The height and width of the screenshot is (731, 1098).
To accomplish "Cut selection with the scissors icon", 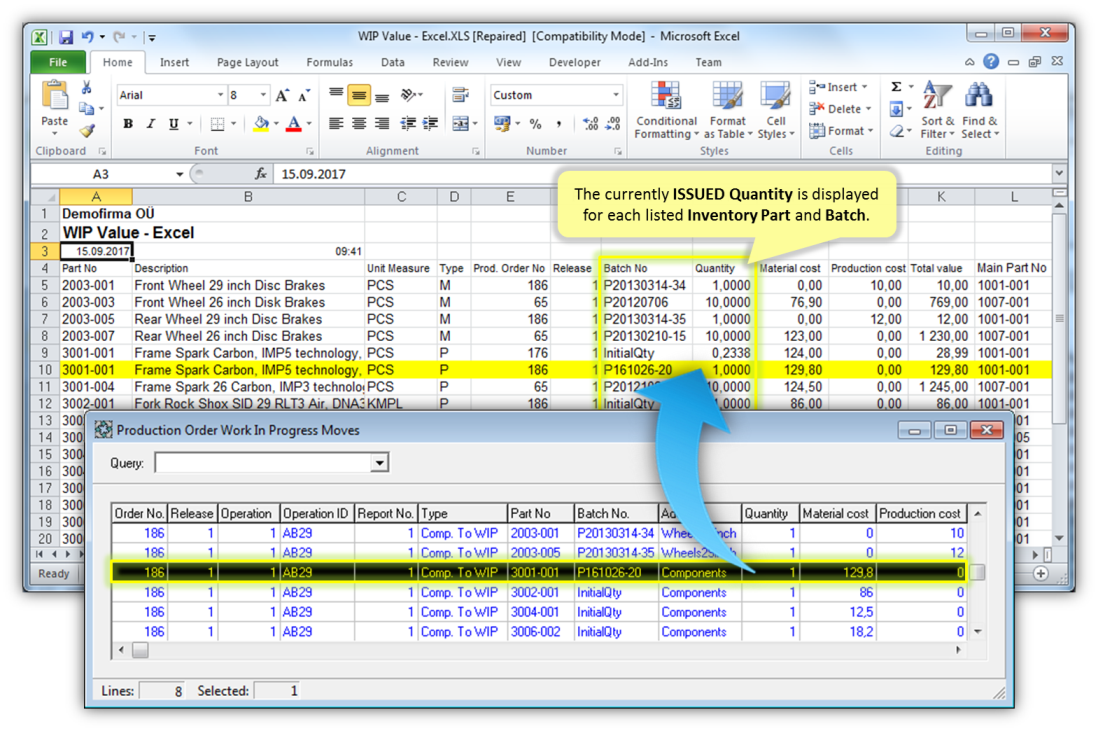I will (87, 88).
